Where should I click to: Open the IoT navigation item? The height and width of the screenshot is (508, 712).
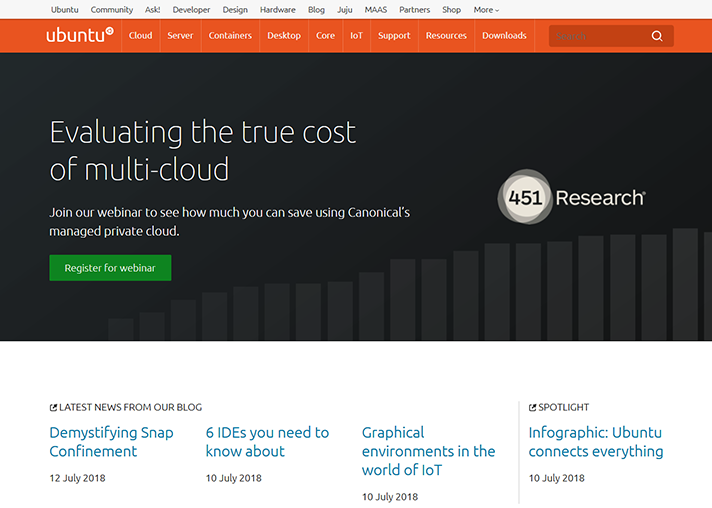tap(356, 36)
